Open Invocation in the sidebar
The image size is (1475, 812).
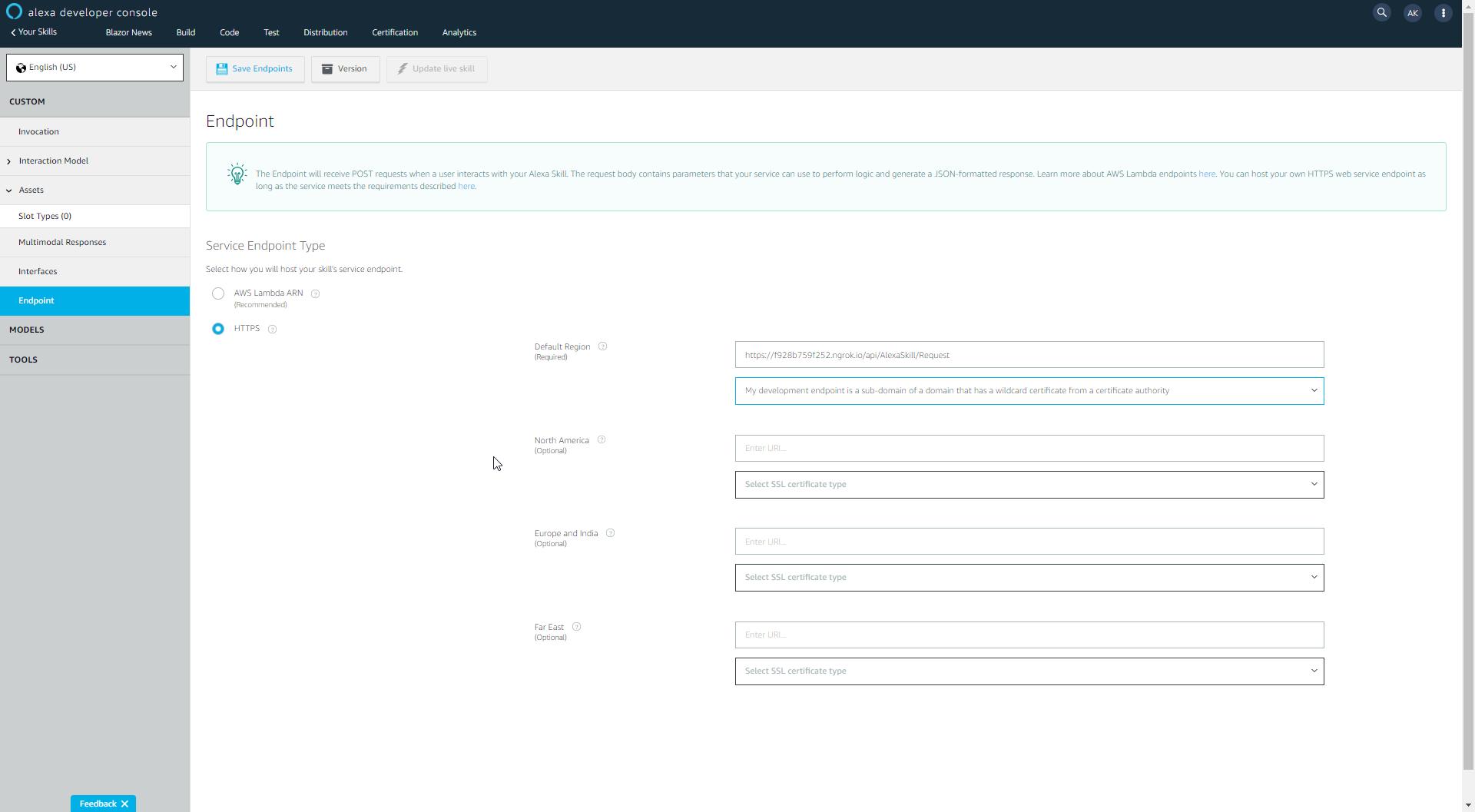pyautogui.click(x=94, y=132)
